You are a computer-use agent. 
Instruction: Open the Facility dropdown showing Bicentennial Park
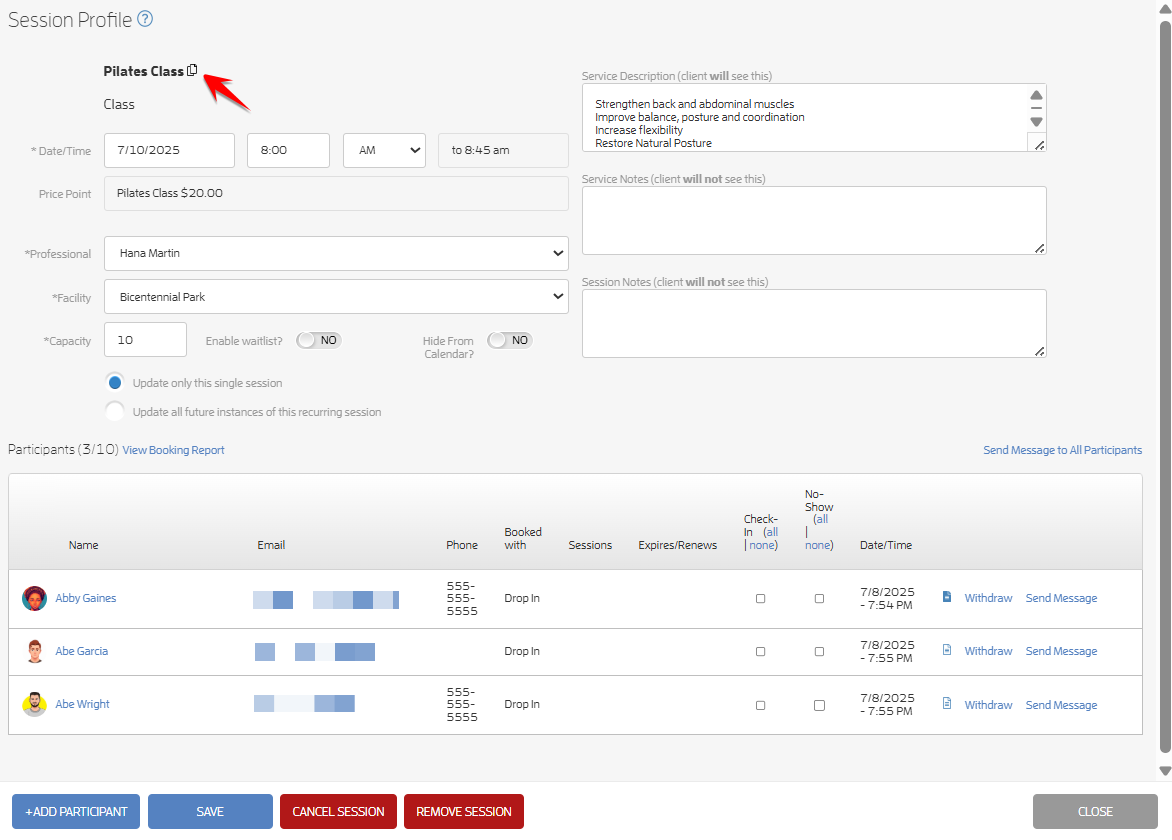[336, 297]
